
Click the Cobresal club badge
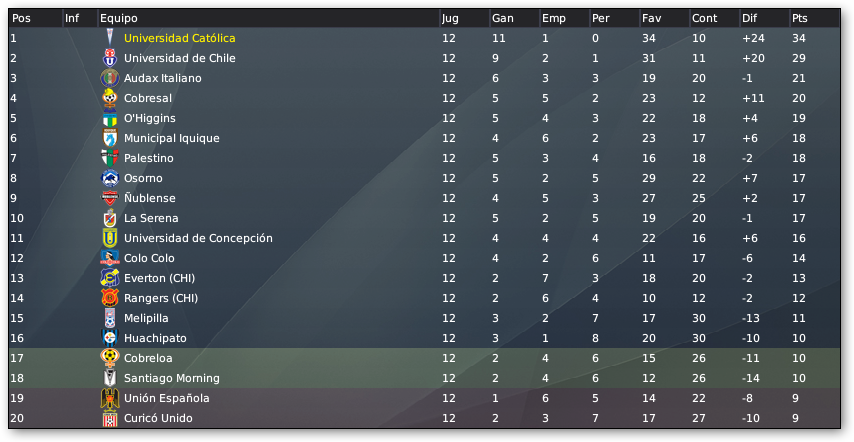110,98
